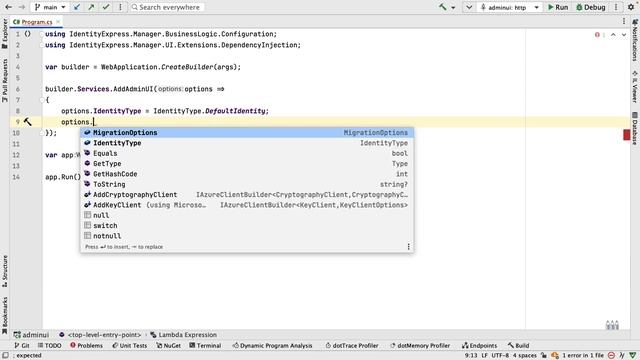The image size is (640, 360).
Task: Open the Git tool window
Action: (x=22, y=345)
